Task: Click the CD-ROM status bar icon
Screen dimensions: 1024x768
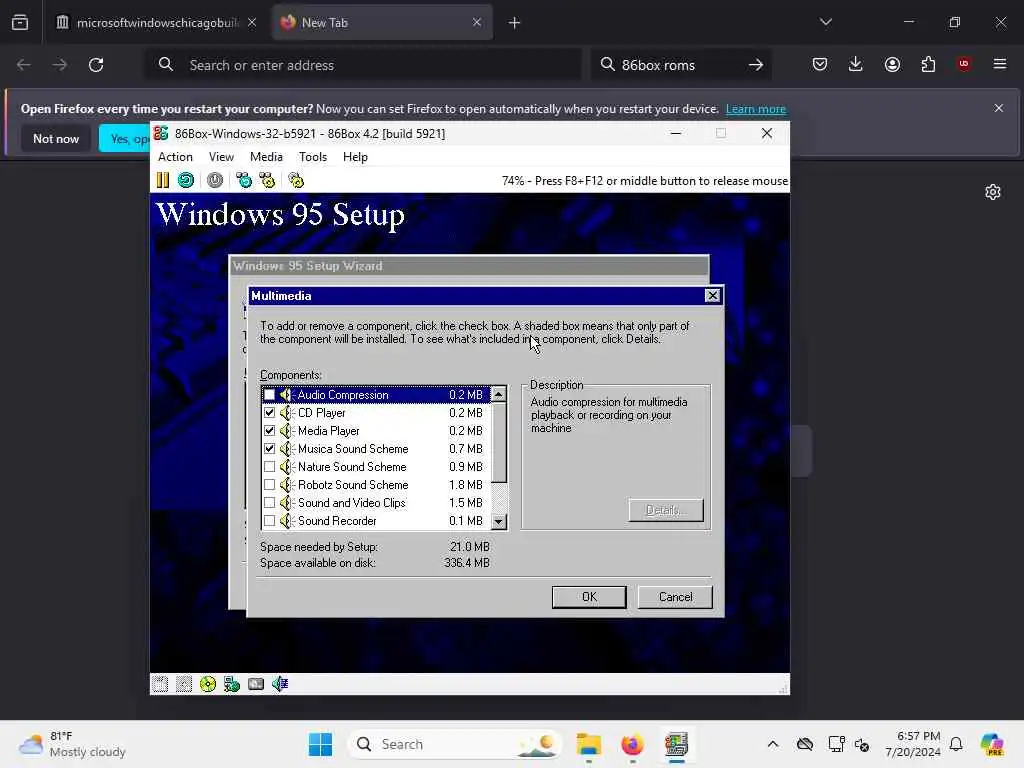Action: coord(208,684)
